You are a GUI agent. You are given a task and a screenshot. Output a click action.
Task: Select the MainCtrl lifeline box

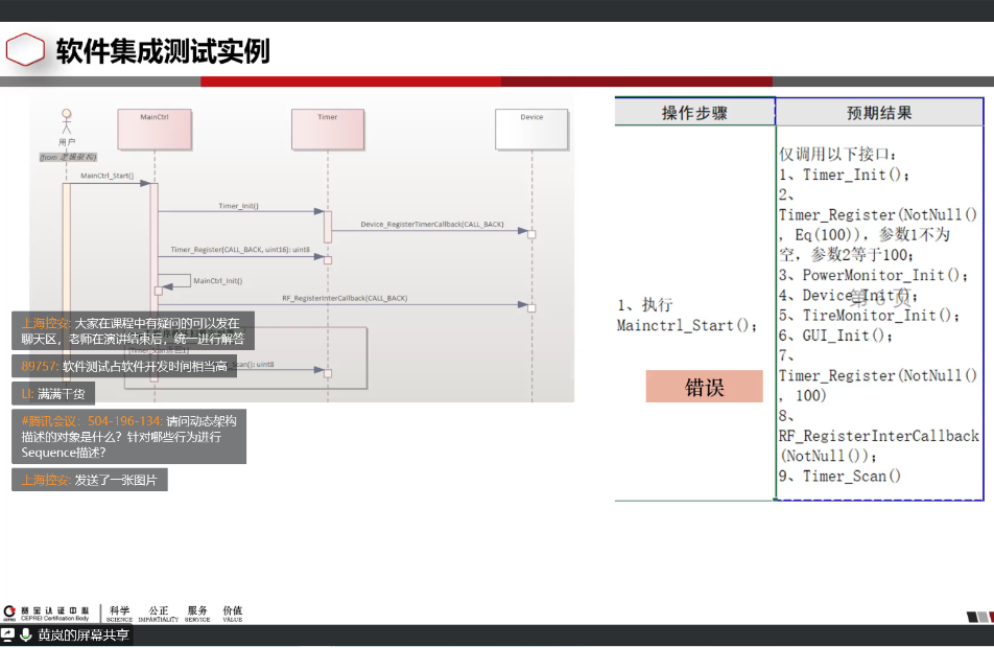click(154, 130)
